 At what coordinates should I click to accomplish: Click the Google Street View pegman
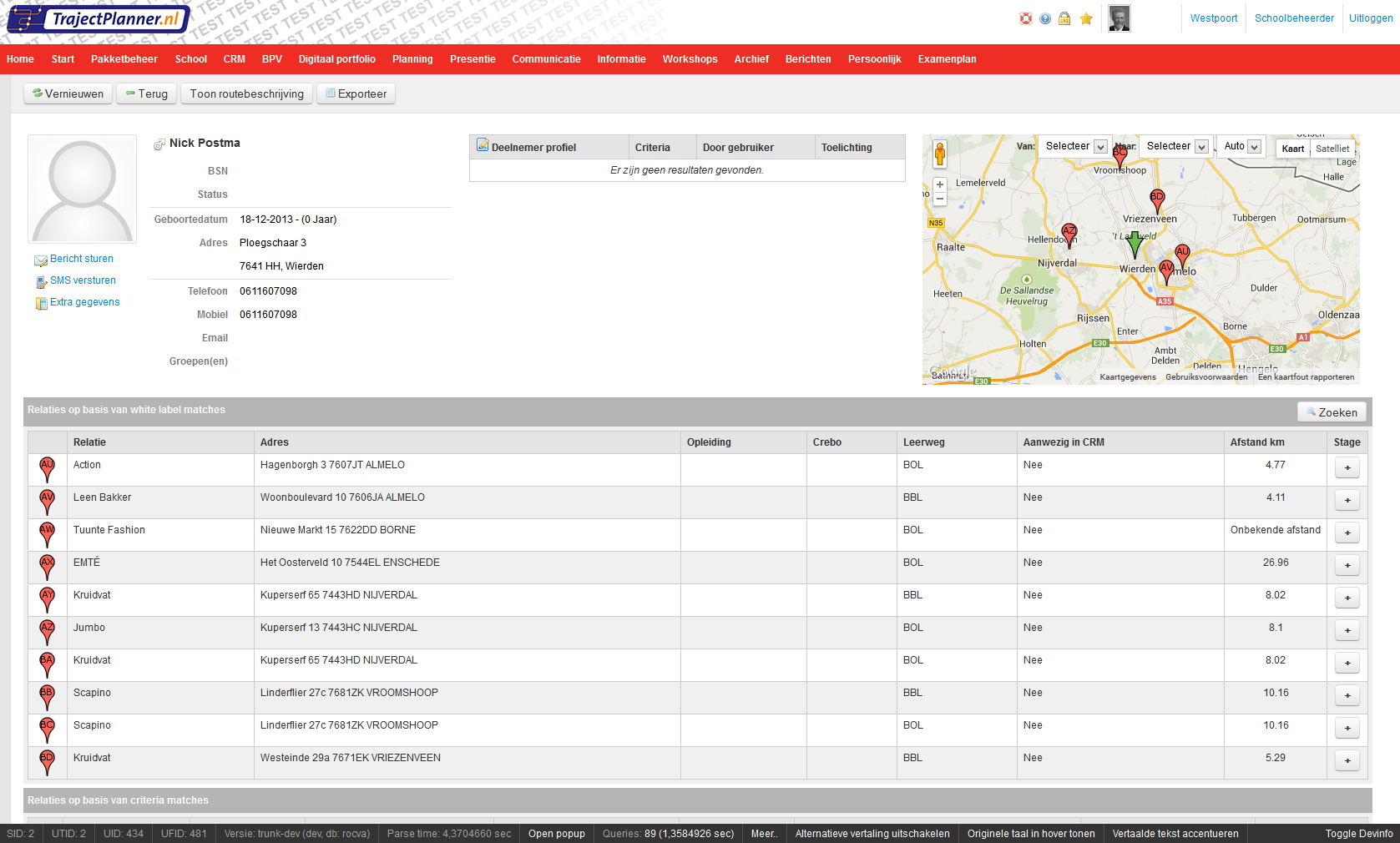click(940, 154)
